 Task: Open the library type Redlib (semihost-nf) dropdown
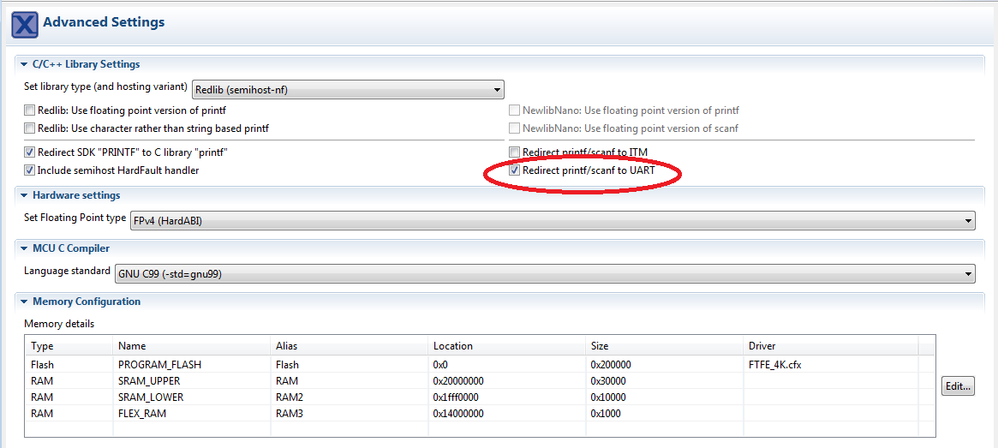click(348, 90)
